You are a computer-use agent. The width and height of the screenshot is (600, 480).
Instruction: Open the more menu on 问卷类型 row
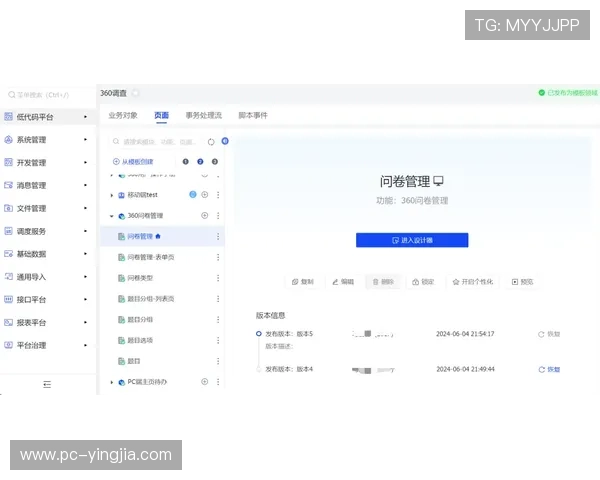pyautogui.click(x=218, y=278)
